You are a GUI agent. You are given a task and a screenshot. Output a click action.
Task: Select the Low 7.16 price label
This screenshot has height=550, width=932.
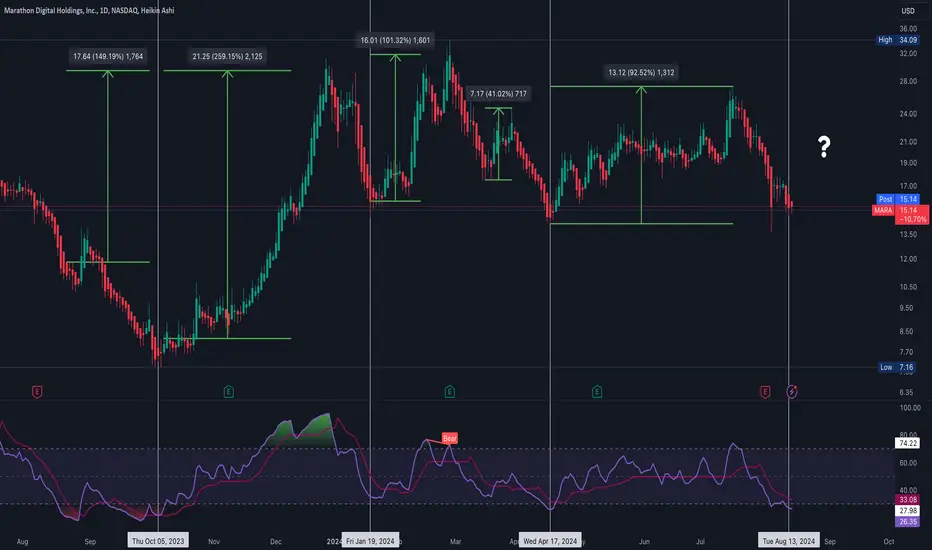click(899, 367)
